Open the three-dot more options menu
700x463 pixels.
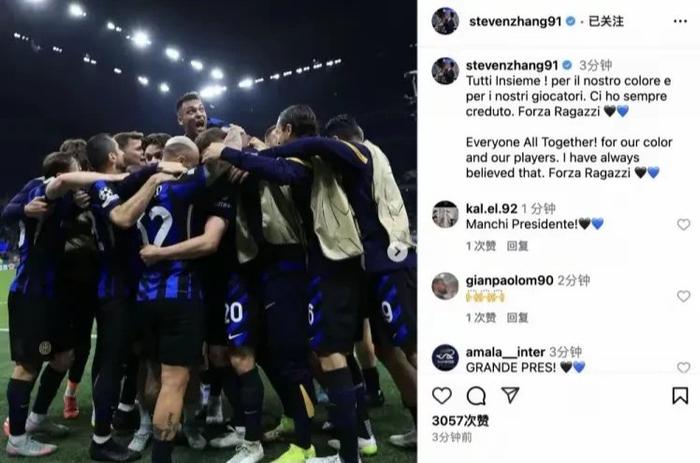680,21
